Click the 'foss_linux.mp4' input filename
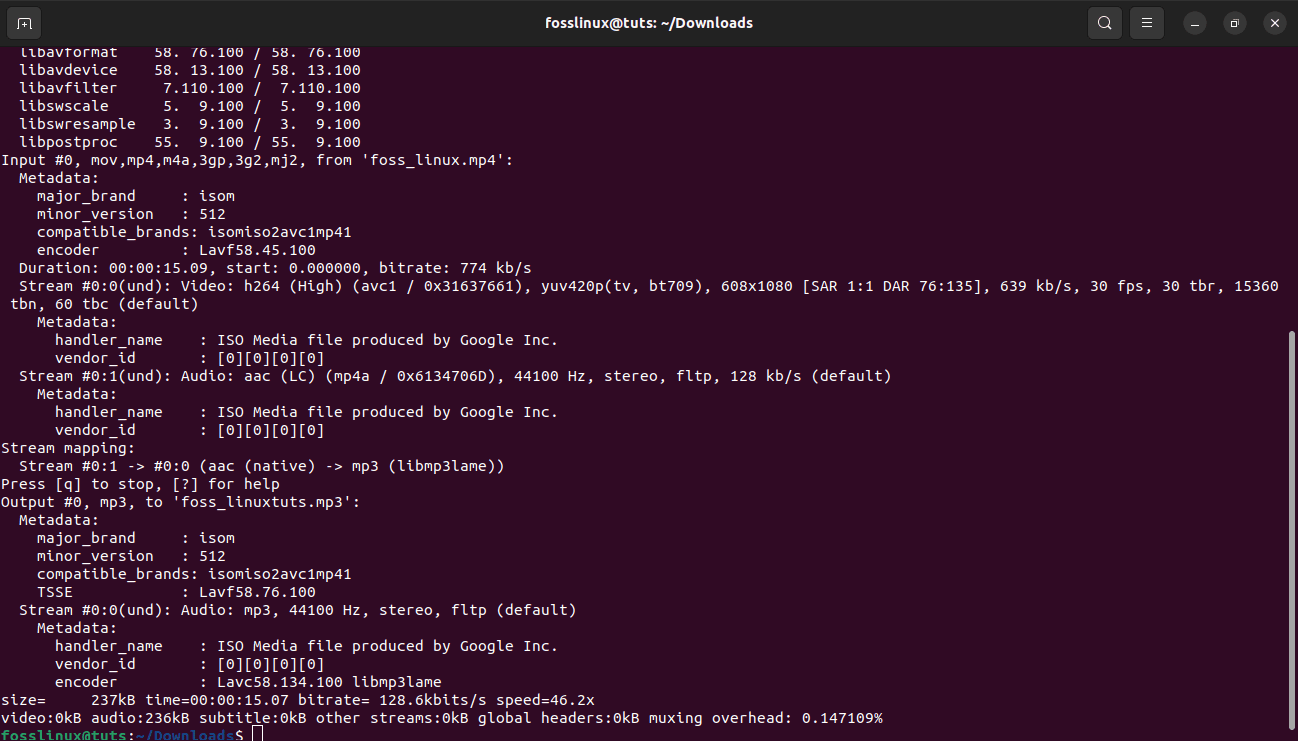1298x741 pixels. click(x=455, y=160)
